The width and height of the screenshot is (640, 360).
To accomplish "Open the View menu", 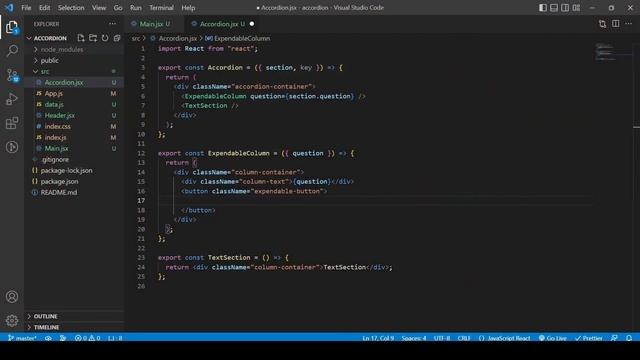I will 99,8.
